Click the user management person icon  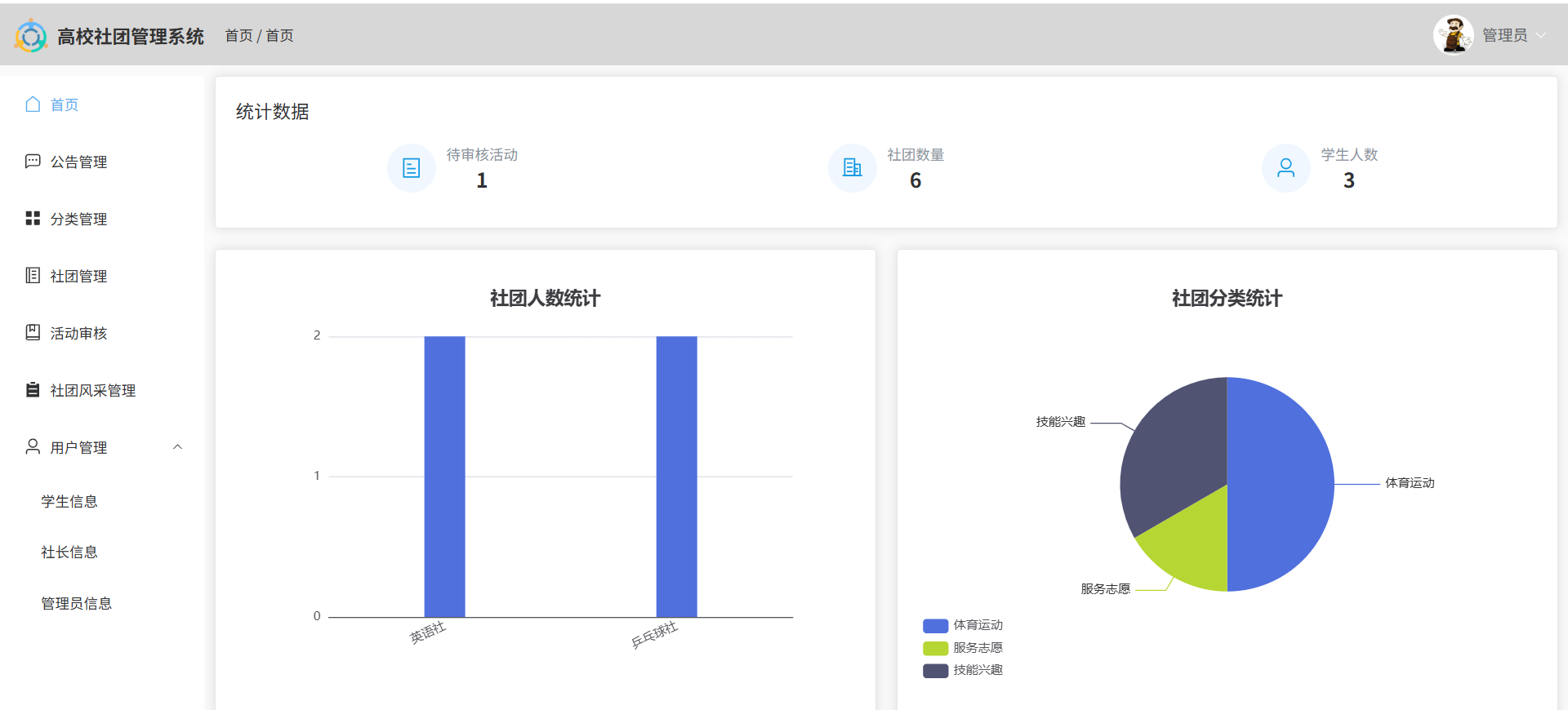click(x=33, y=447)
